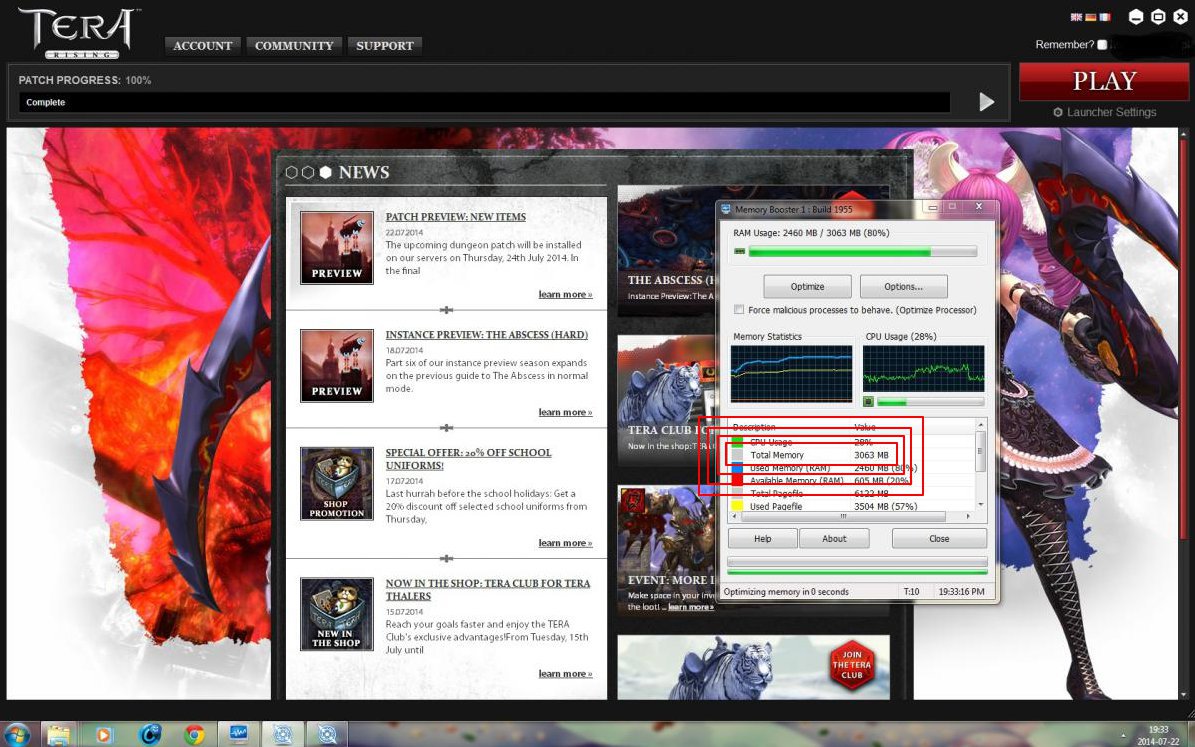The image size is (1195, 747).
Task: Click the RAM Usage green progress bar
Action: [862, 252]
